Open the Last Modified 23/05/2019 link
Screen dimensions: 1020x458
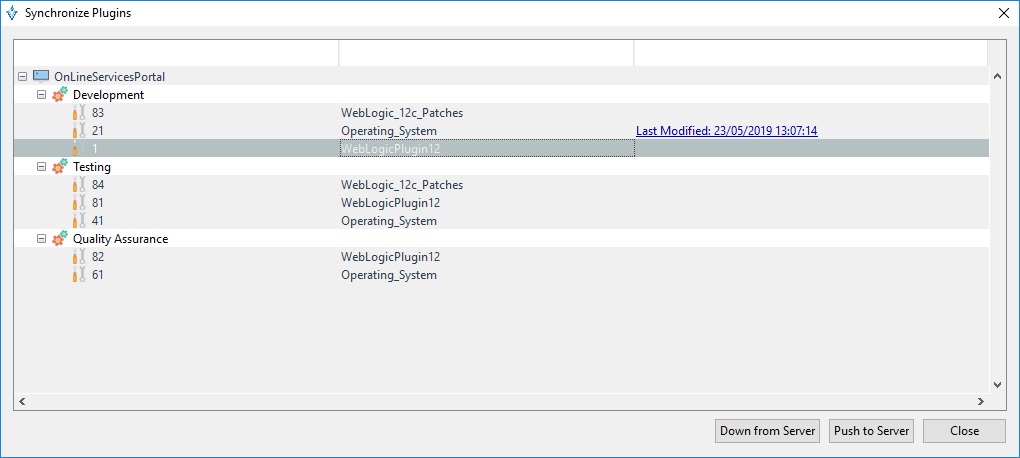tap(726, 131)
